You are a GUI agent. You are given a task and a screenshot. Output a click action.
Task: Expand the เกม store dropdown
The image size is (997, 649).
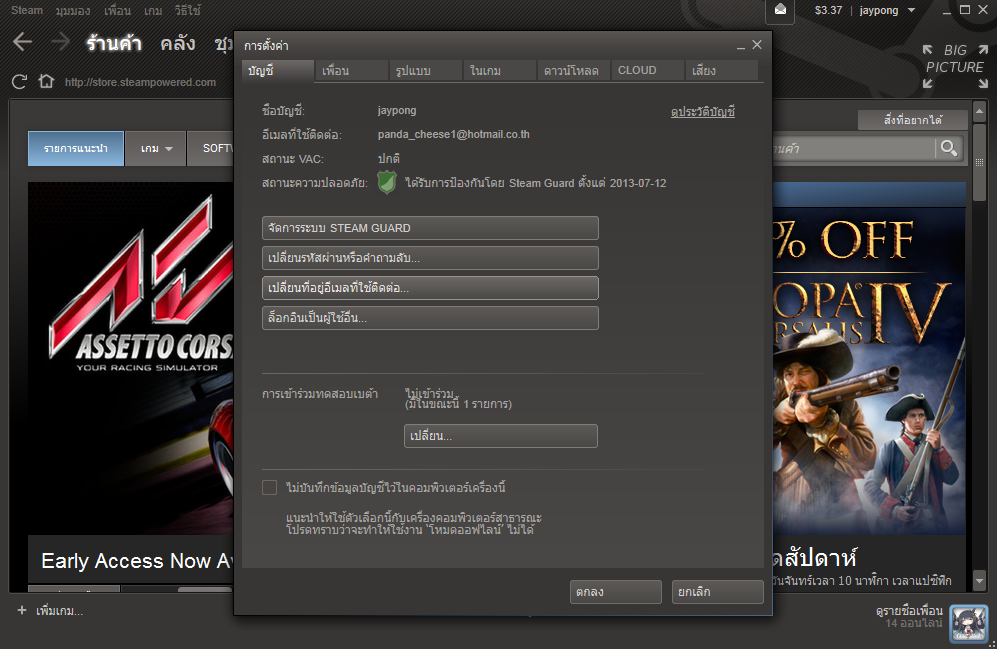click(156, 148)
